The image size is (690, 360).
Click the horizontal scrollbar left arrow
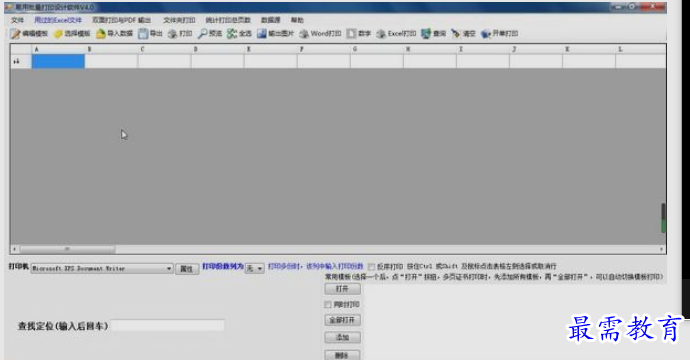coord(15,249)
